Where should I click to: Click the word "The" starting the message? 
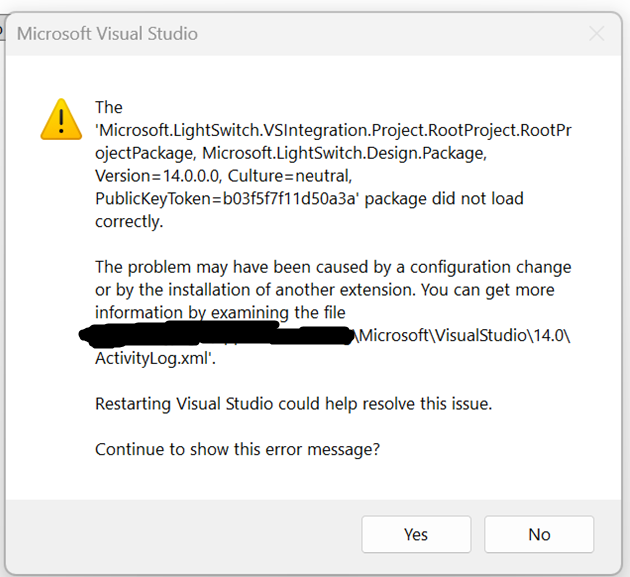coord(109,107)
